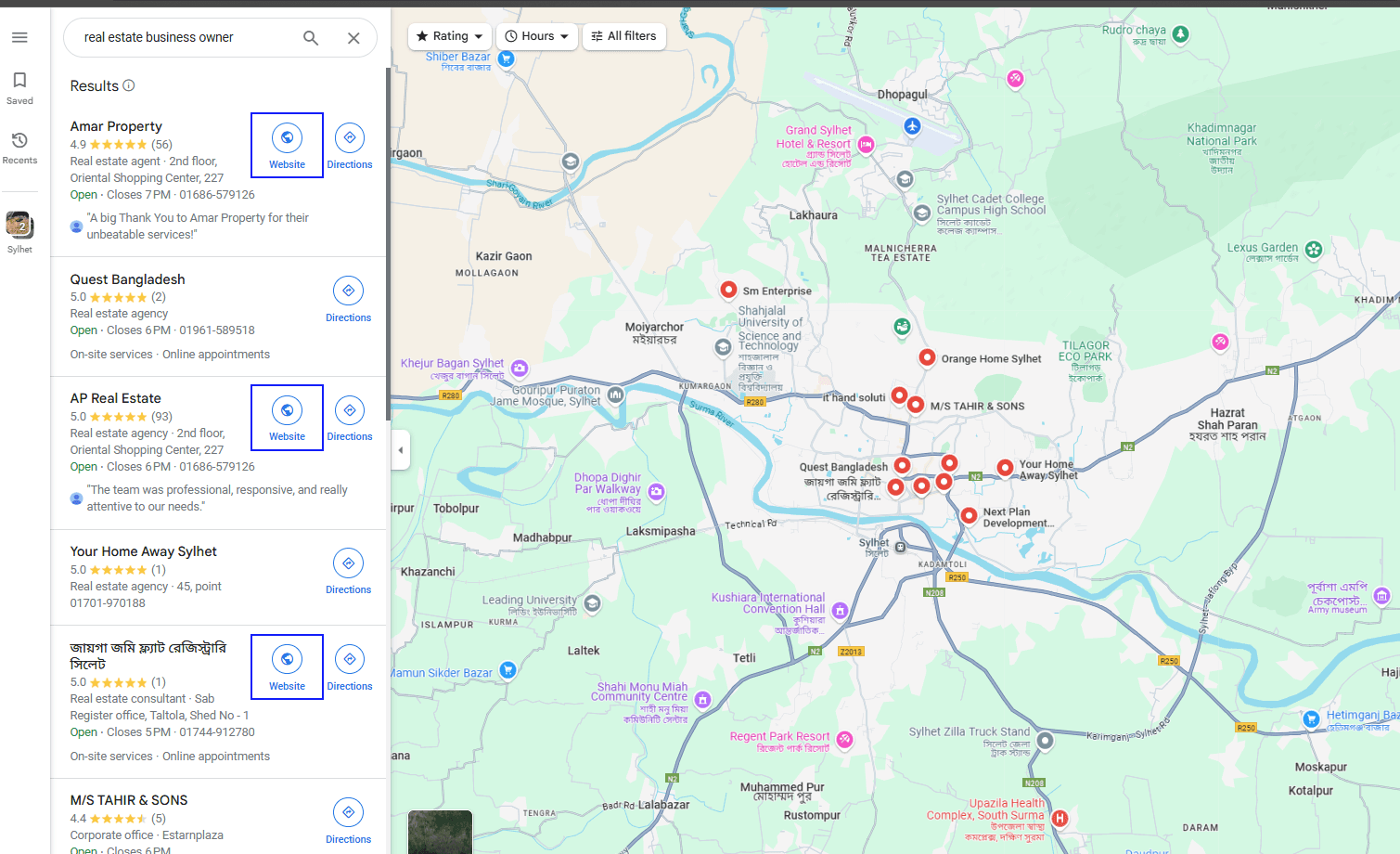
Task: Click Dhopa Dighir Par Walkway marker
Action: [x=656, y=492]
